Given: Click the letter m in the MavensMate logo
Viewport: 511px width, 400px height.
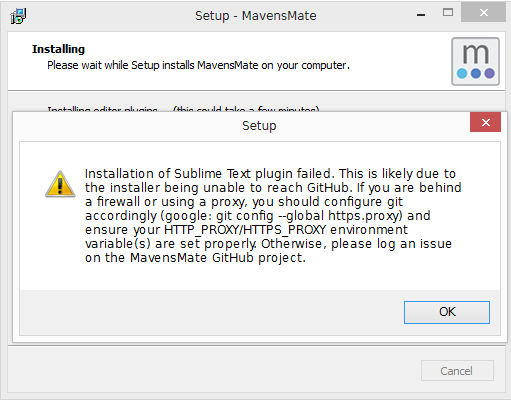Looking at the screenshot, I should (476, 54).
